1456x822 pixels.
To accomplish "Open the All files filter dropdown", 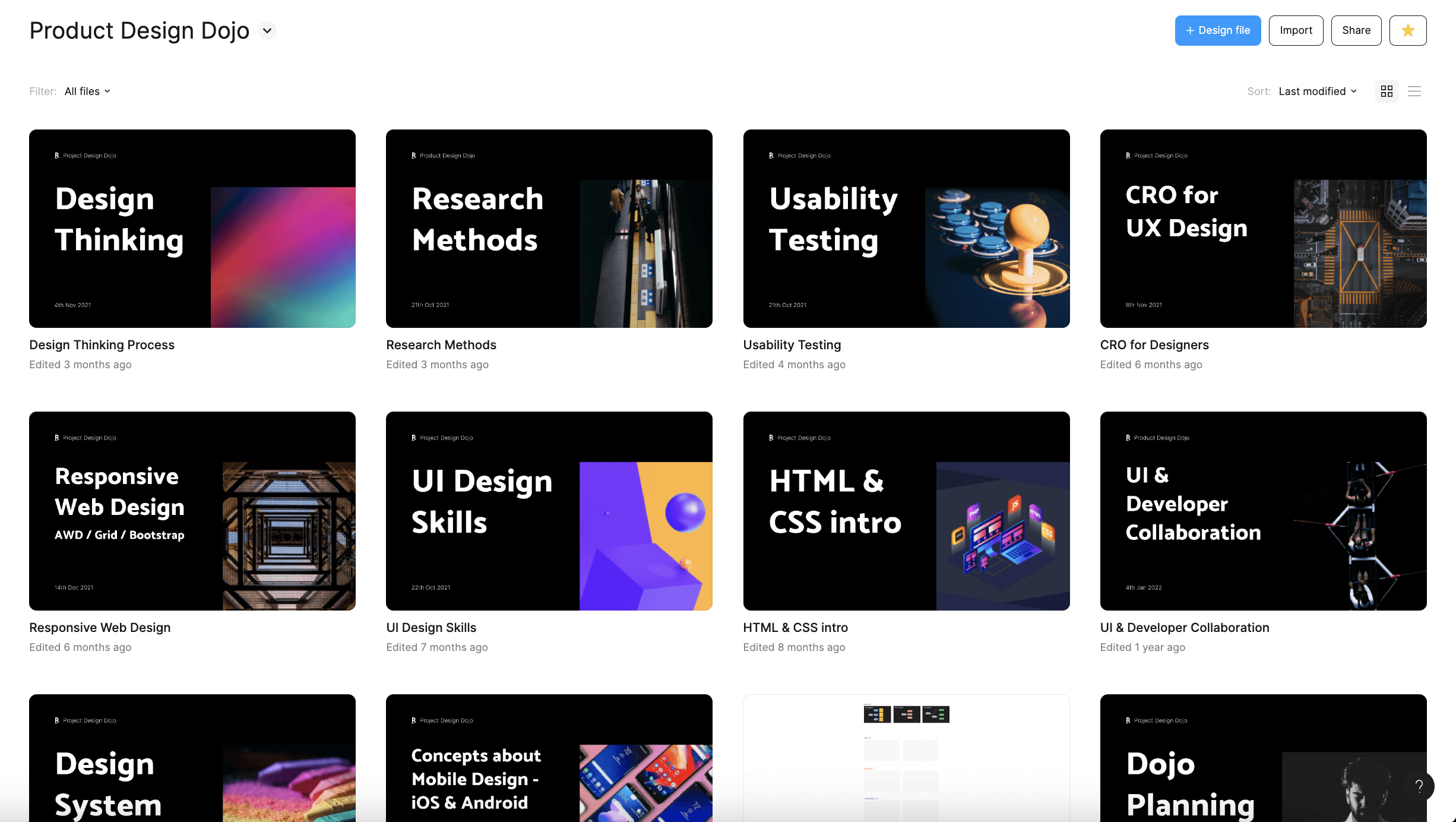I will (87, 91).
